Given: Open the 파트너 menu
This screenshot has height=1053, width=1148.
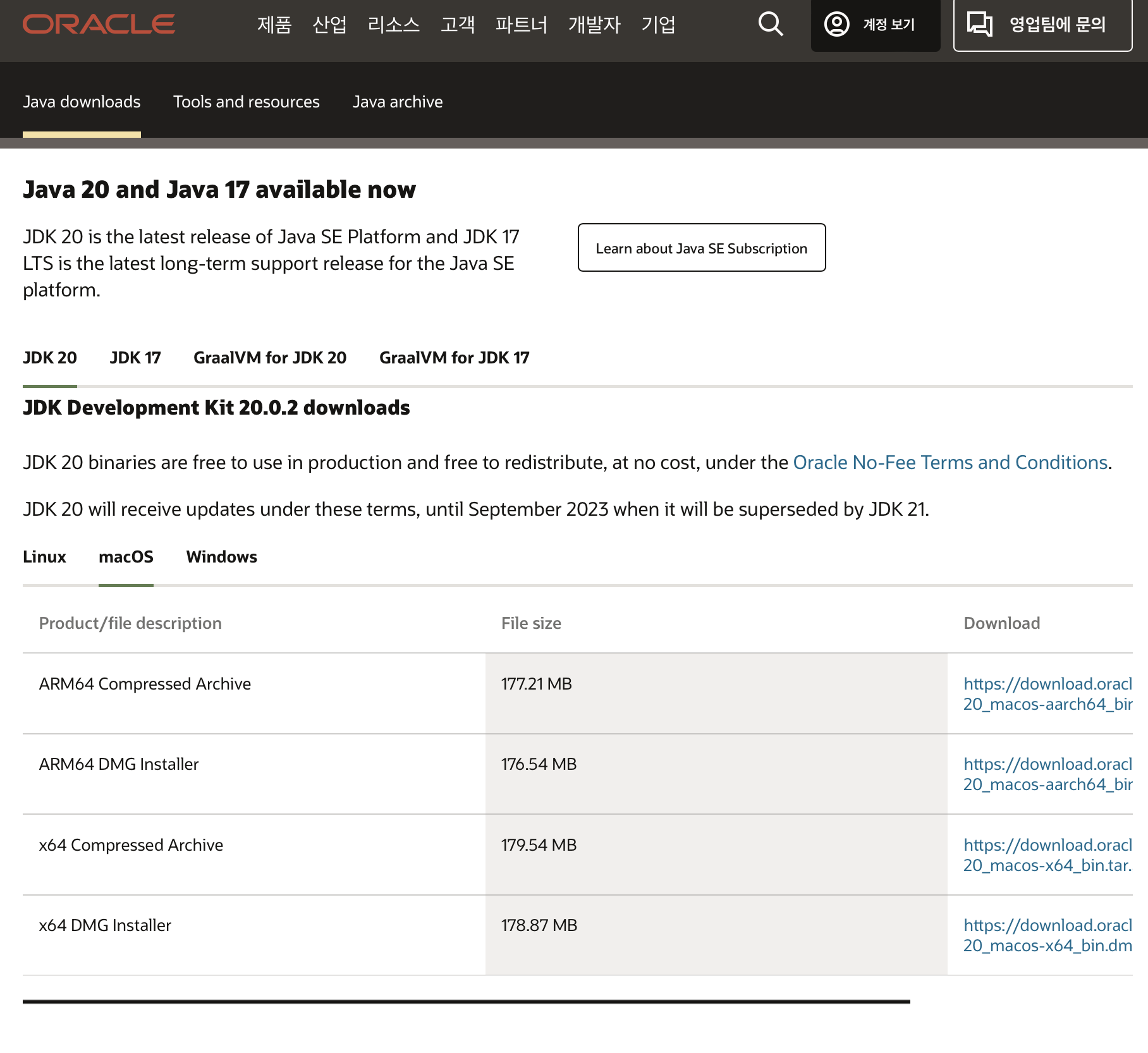Looking at the screenshot, I should click(x=522, y=25).
